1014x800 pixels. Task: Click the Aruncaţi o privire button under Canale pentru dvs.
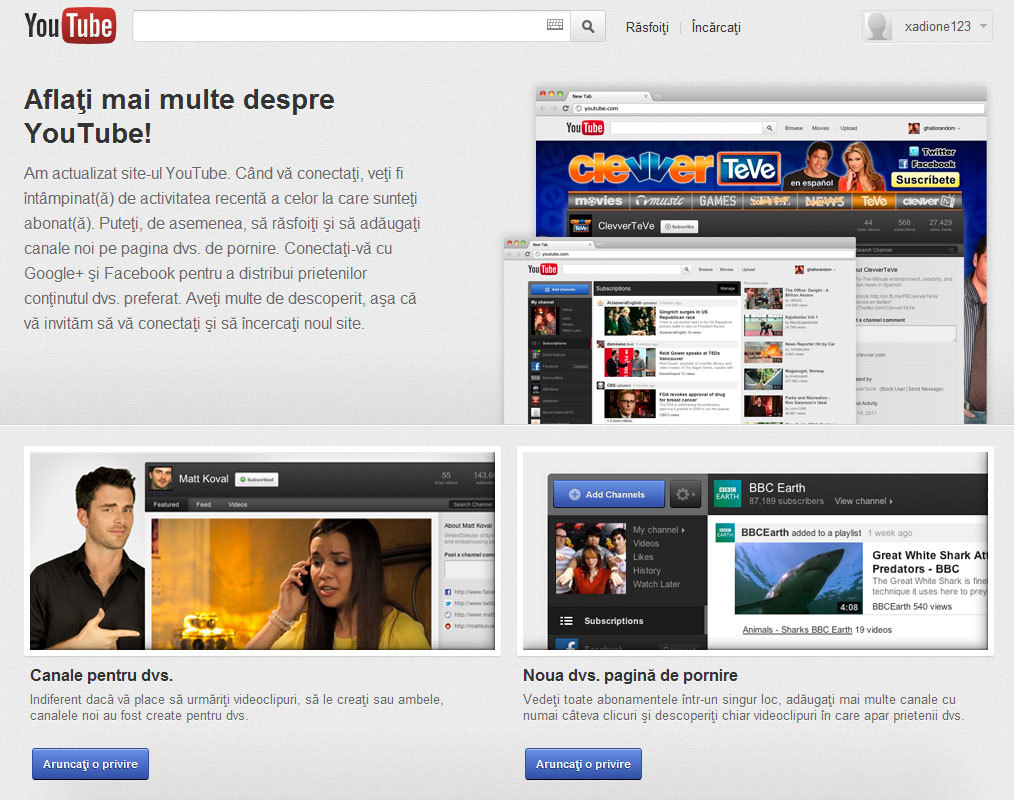tap(91, 764)
